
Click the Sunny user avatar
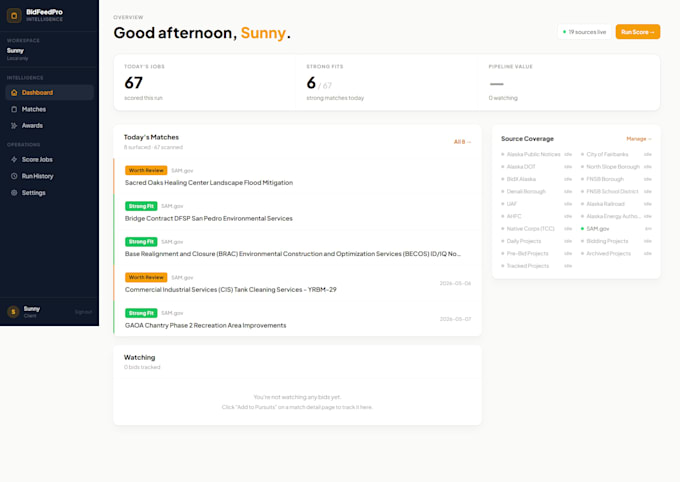coord(13,311)
